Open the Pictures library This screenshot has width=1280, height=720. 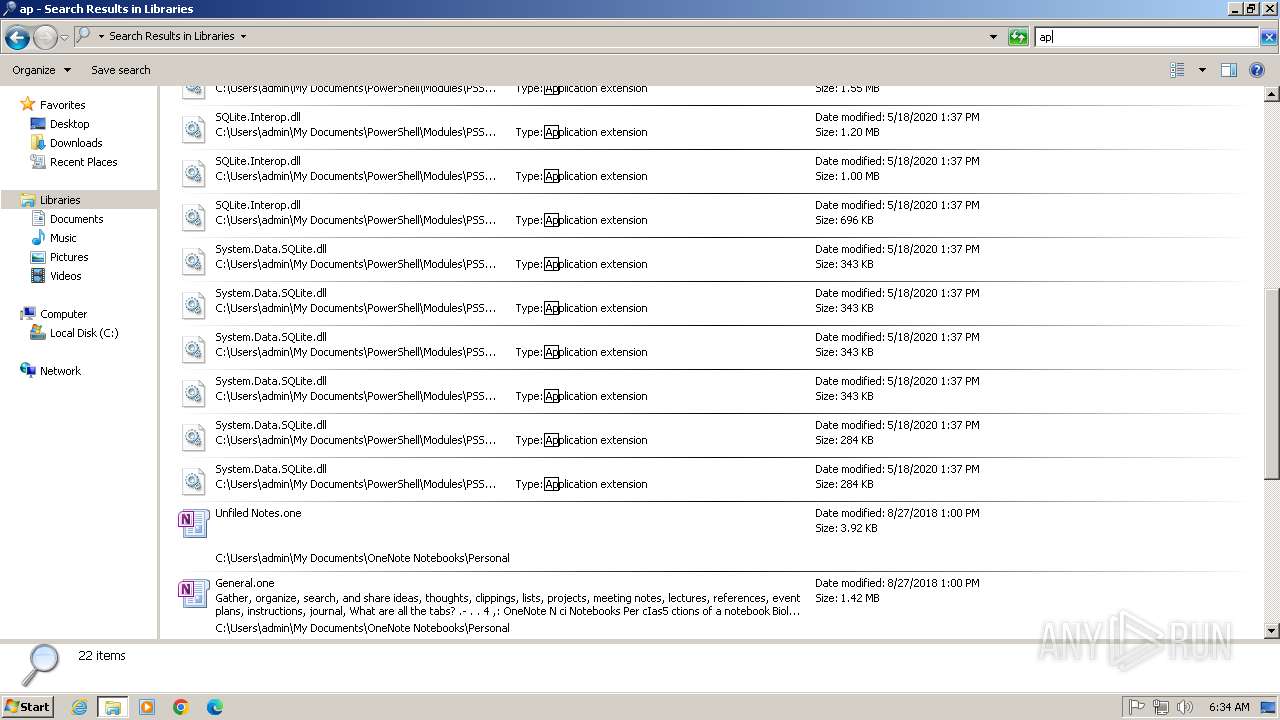tap(69, 257)
